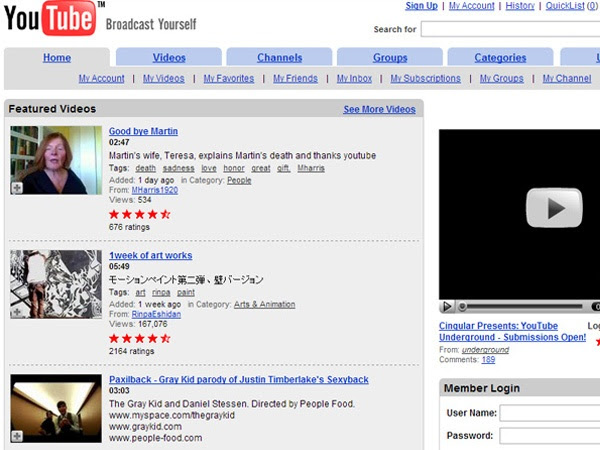Click the great tag
Screen dimensions: 600x450
tap(261, 168)
